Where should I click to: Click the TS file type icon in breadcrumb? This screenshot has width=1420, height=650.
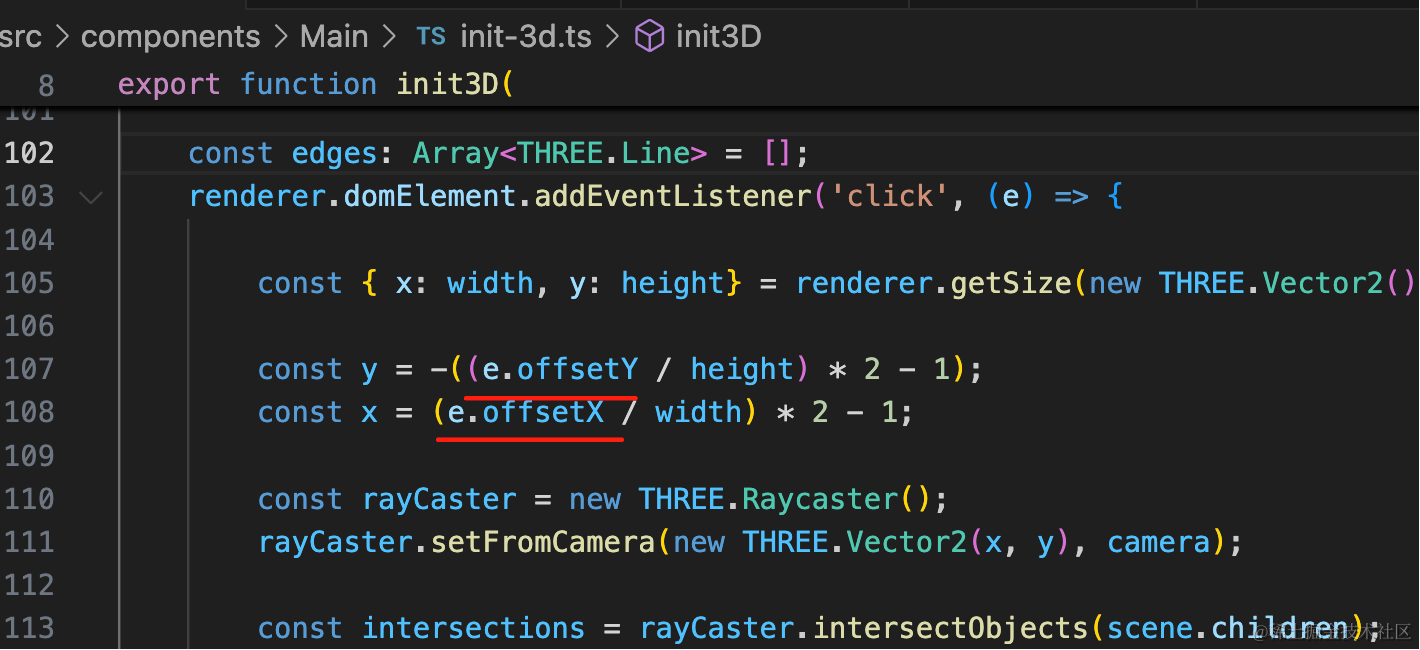(x=431, y=37)
